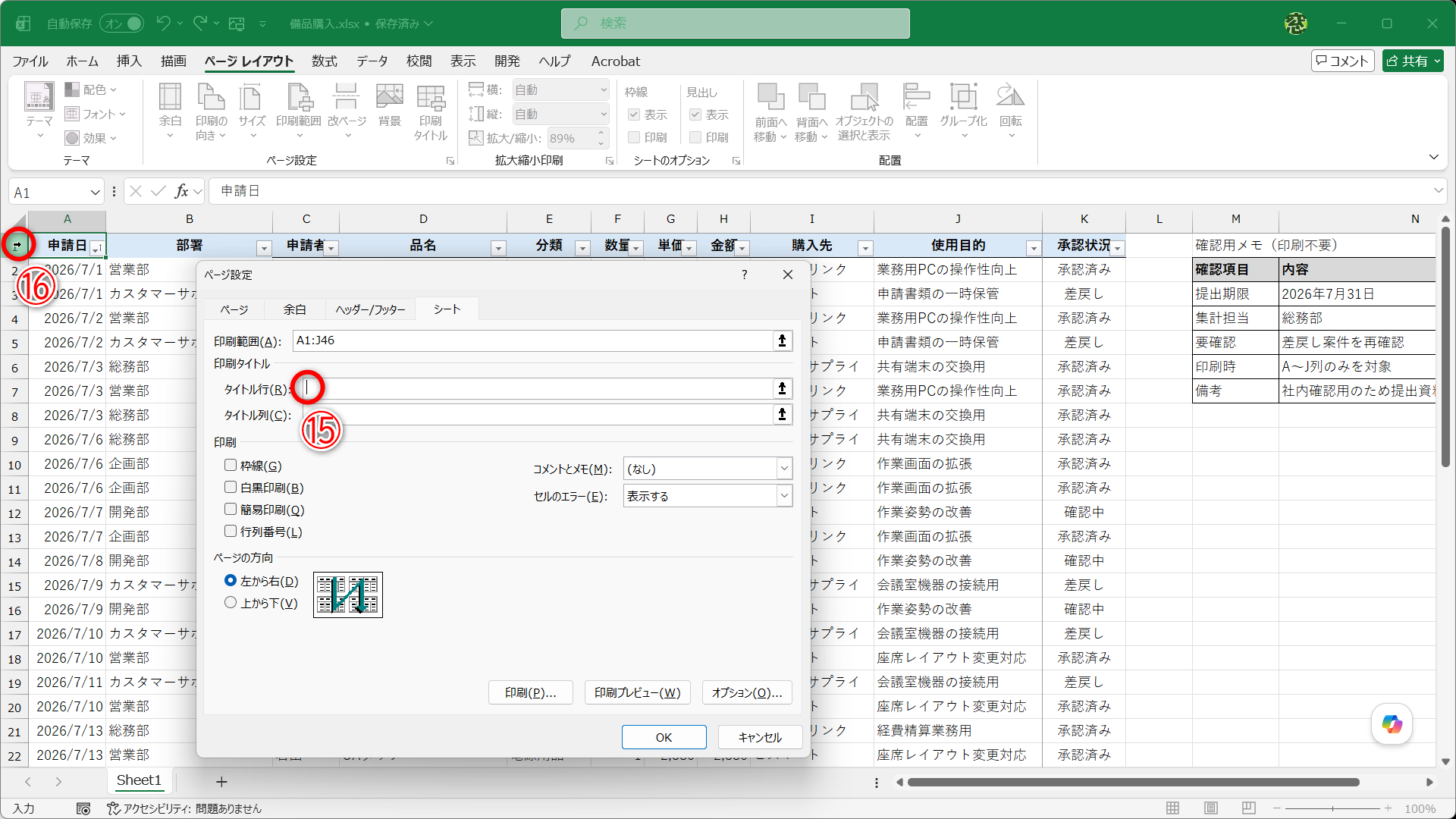The width and height of the screenshot is (1456, 819).
Task: Toggle the 自動保存 autosave switch
Action: click(122, 24)
